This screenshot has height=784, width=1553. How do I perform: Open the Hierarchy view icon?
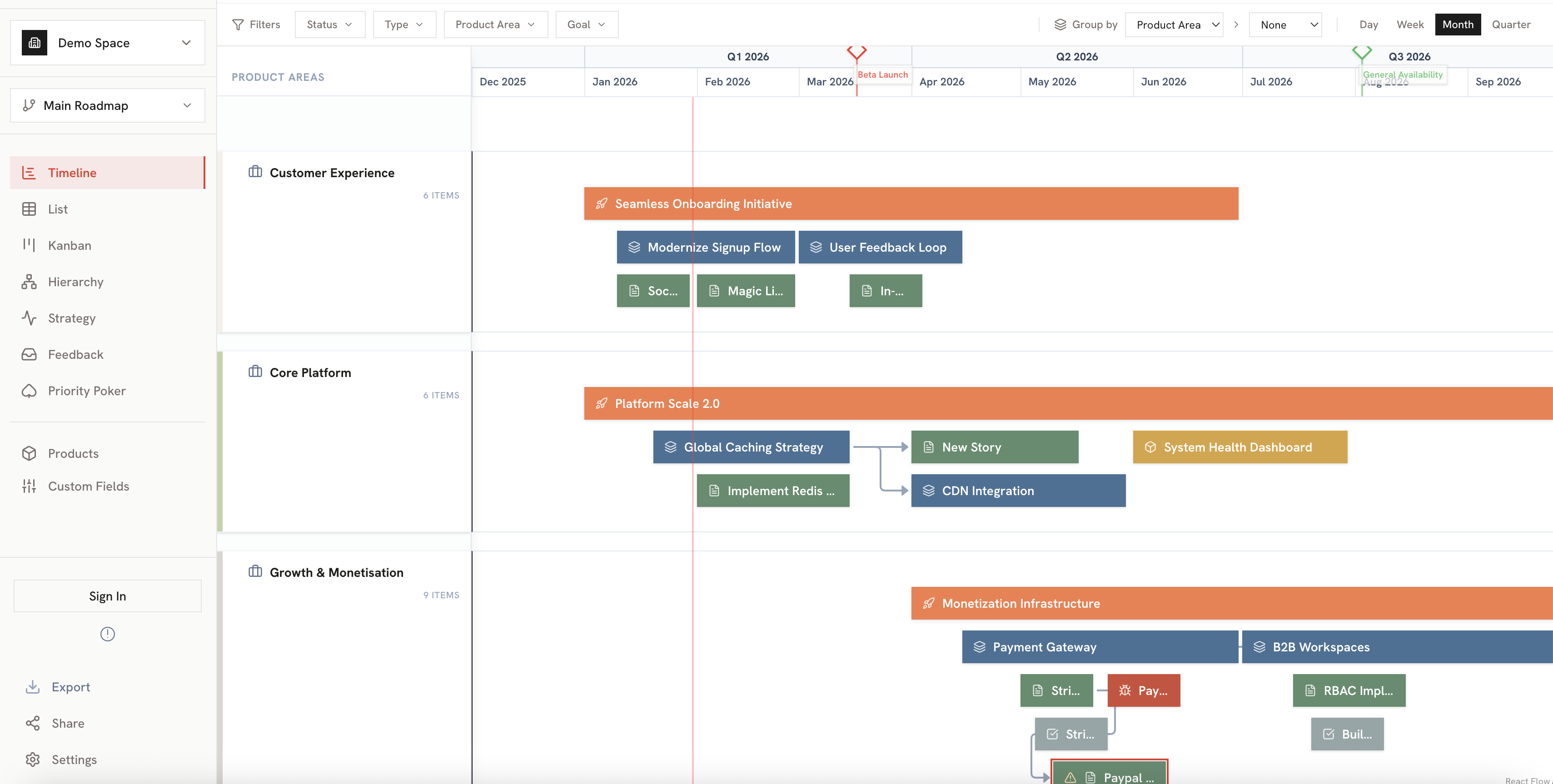(29, 282)
